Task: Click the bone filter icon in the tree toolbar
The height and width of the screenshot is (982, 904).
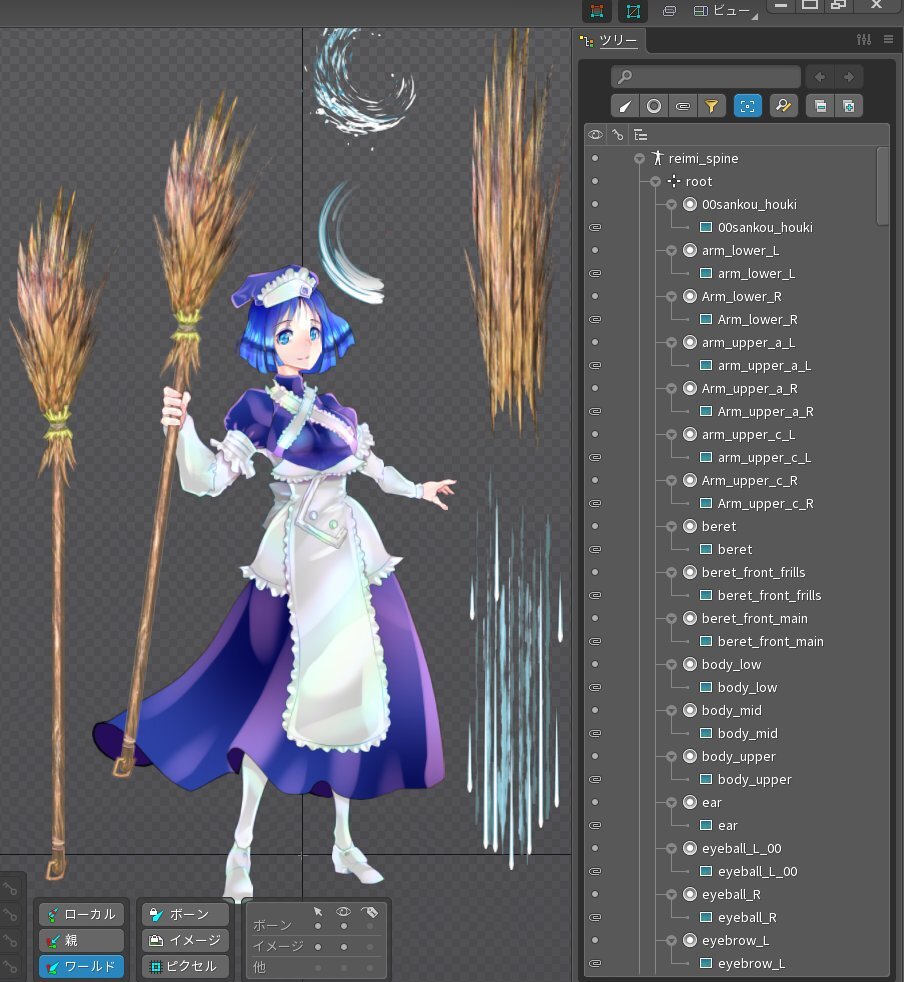Action: tap(625, 106)
